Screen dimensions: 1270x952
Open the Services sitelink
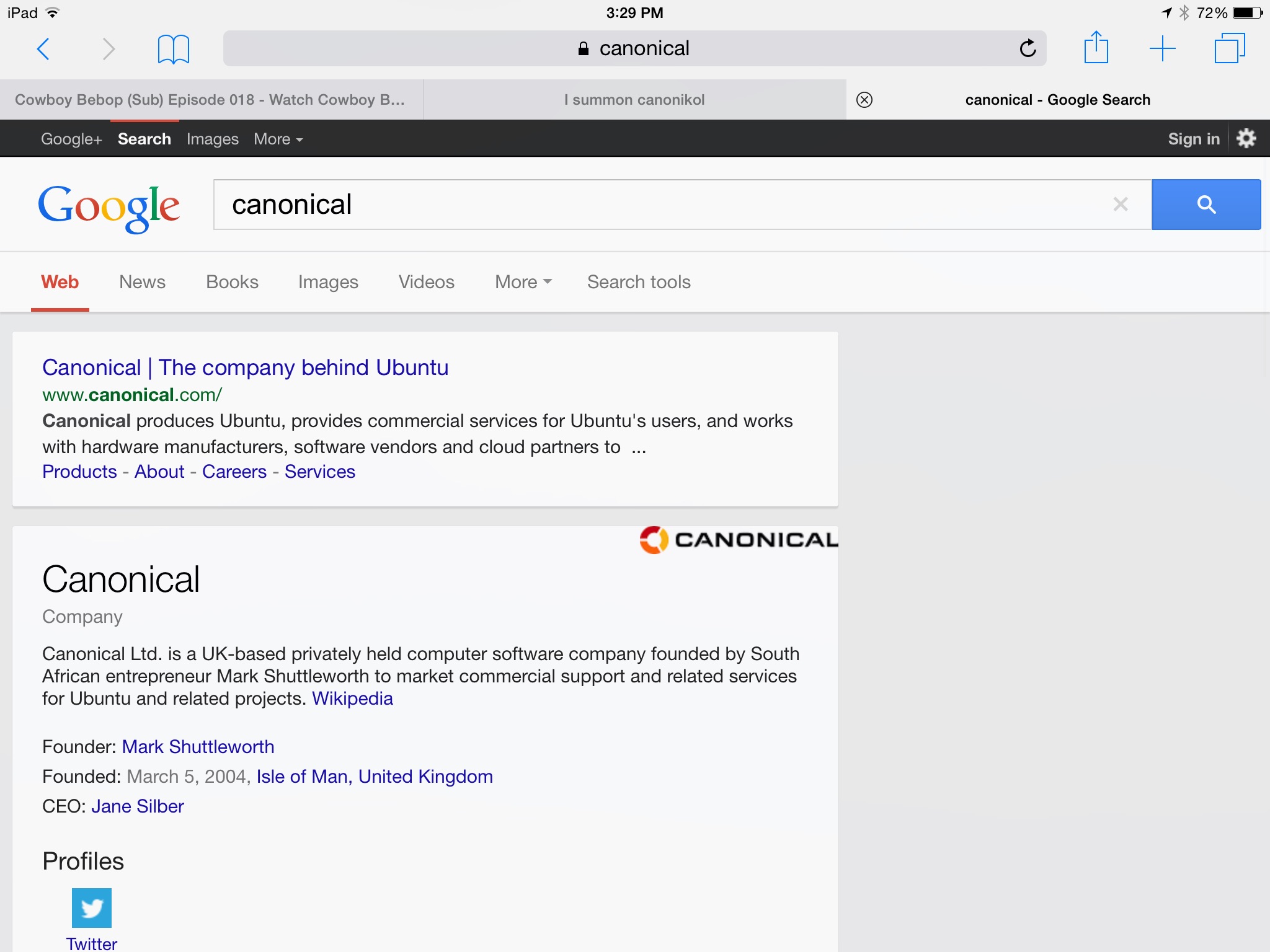pos(320,472)
